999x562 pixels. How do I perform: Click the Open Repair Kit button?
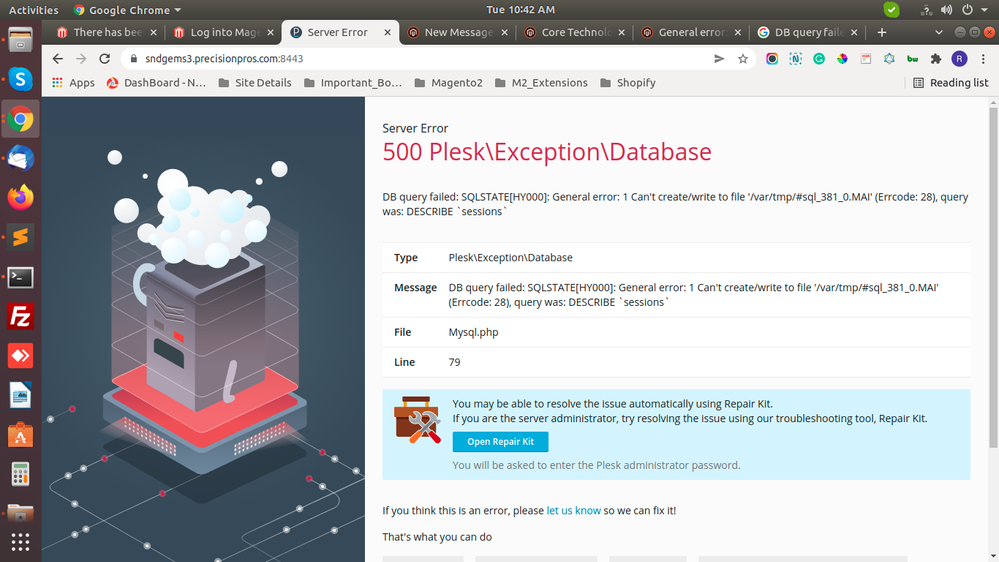tap(500, 442)
